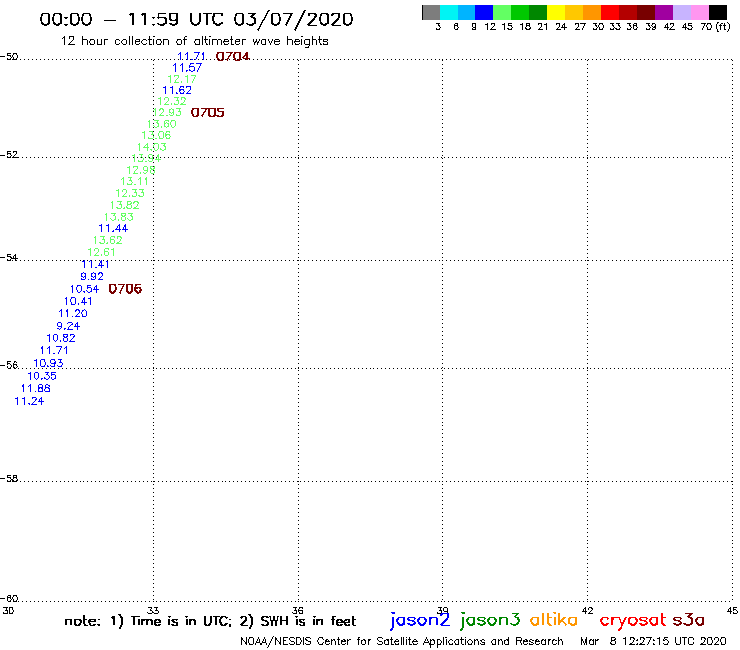
Task: Select the altika legend label
Action: click(x=554, y=619)
